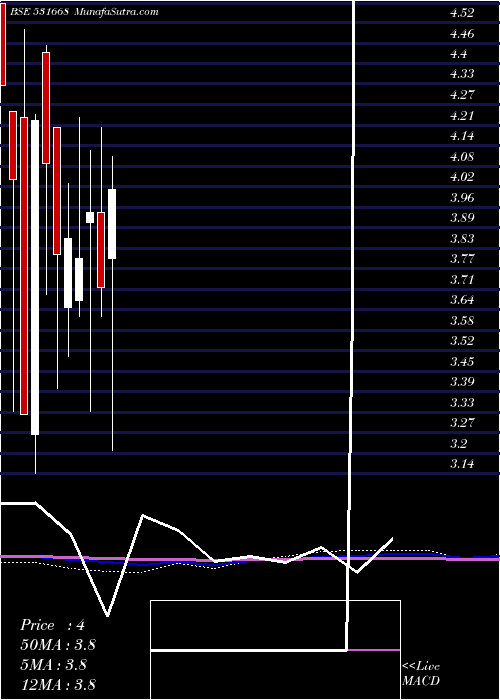This screenshot has height=700, width=500.
Task: Click the 3.45 price axis label
Action: [462, 361]
